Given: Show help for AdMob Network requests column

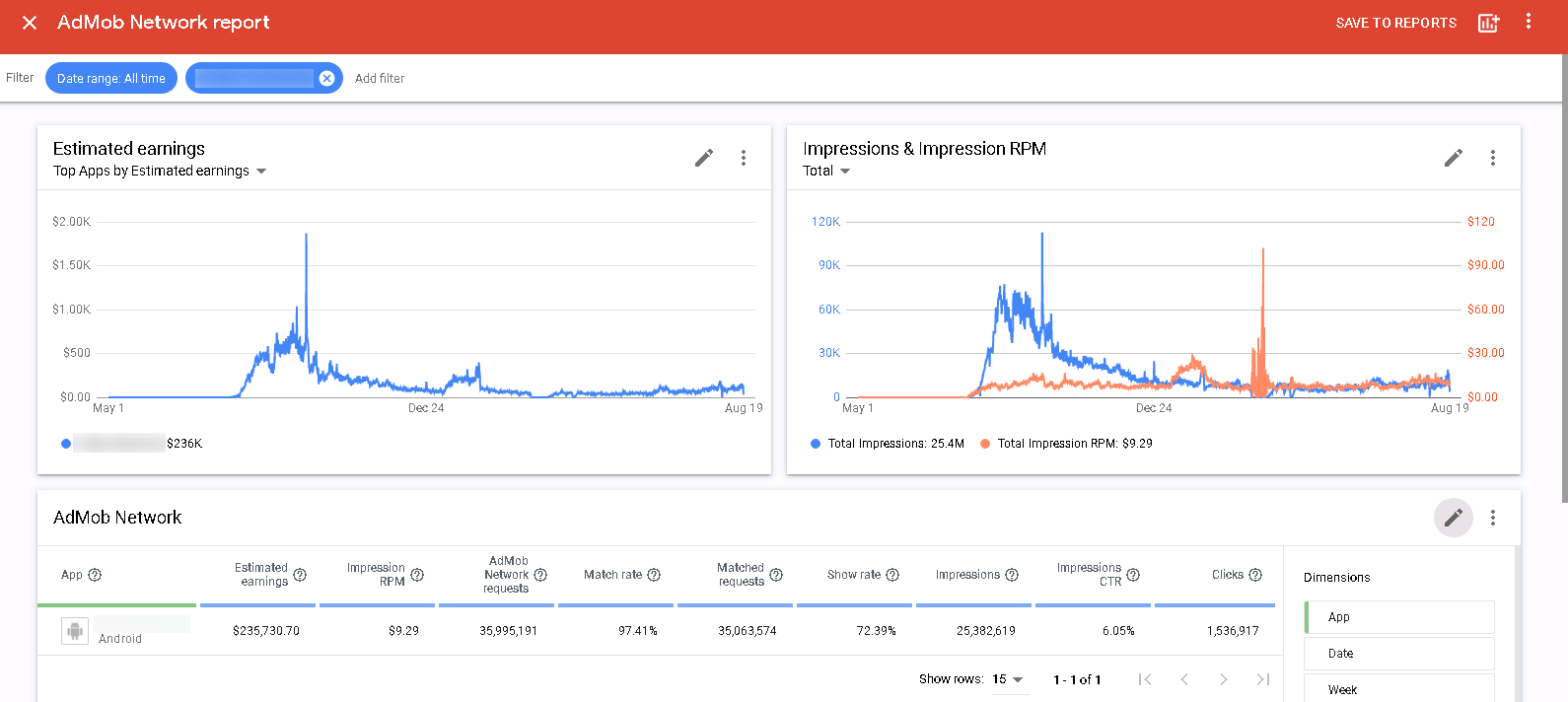Looking at the screenshot, I should coord(540,575).
